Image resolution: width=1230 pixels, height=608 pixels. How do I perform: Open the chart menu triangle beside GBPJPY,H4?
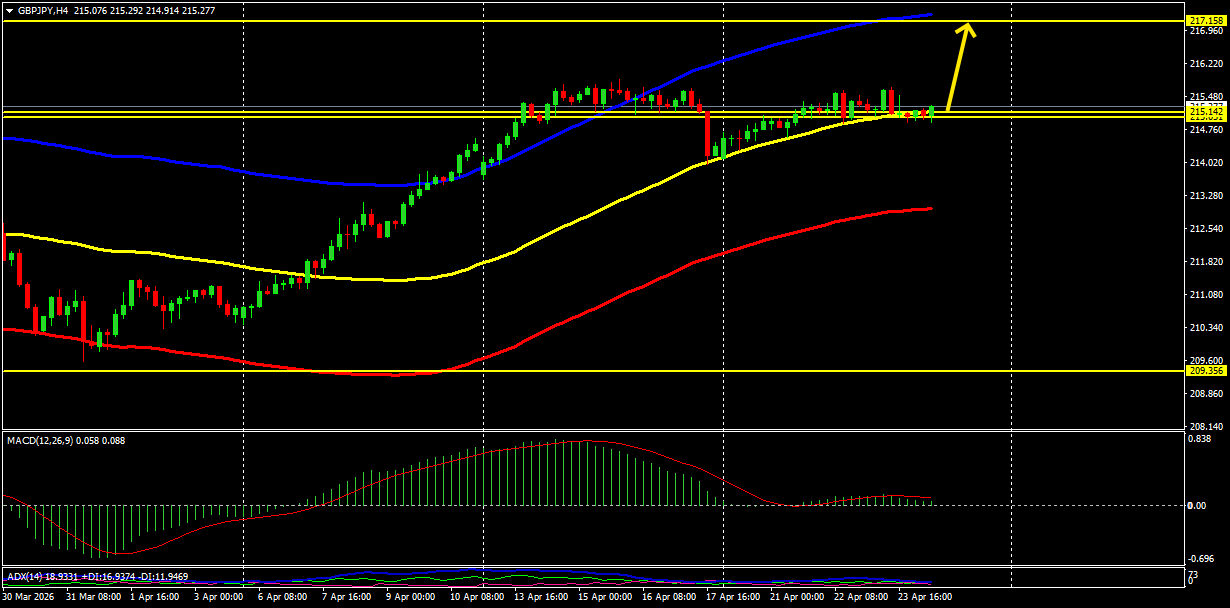tap(10, 9)
